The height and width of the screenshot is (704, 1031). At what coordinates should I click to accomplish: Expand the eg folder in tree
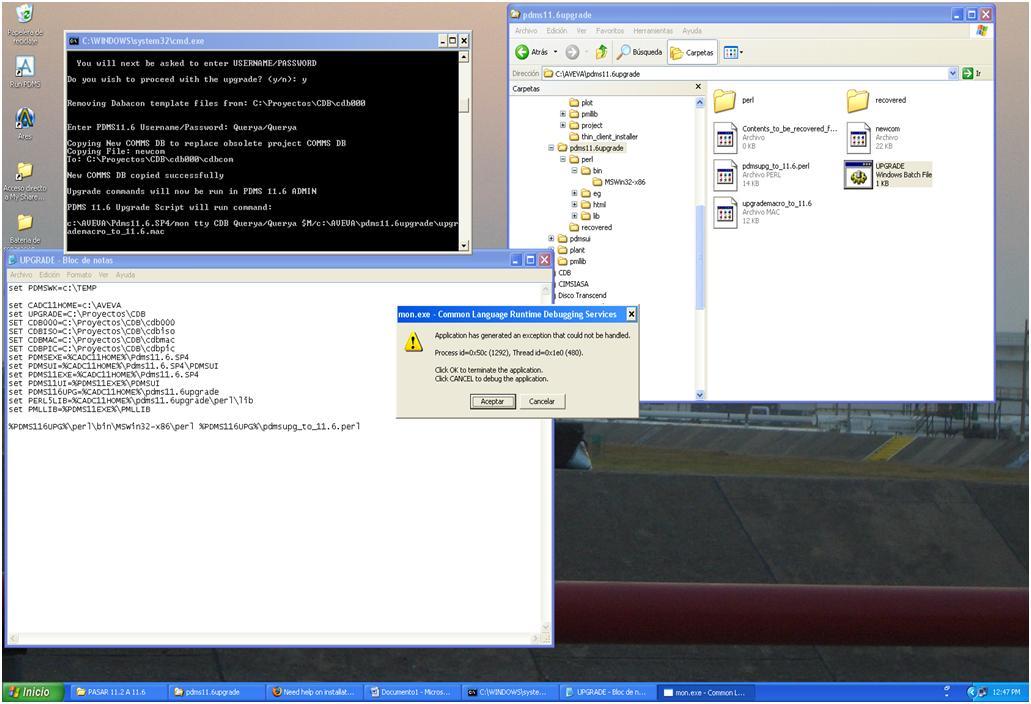(x=574, y=193)
